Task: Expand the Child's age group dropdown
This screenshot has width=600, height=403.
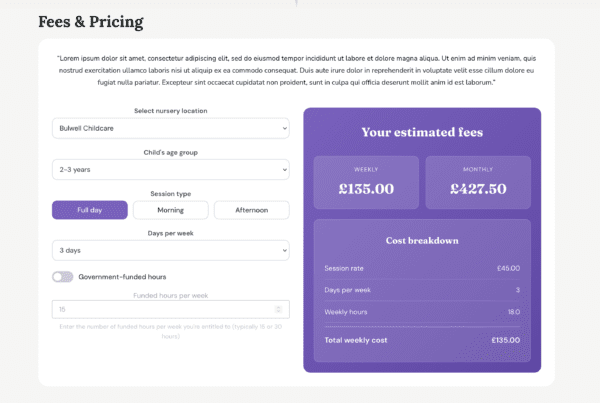Action: pos(170,169)
